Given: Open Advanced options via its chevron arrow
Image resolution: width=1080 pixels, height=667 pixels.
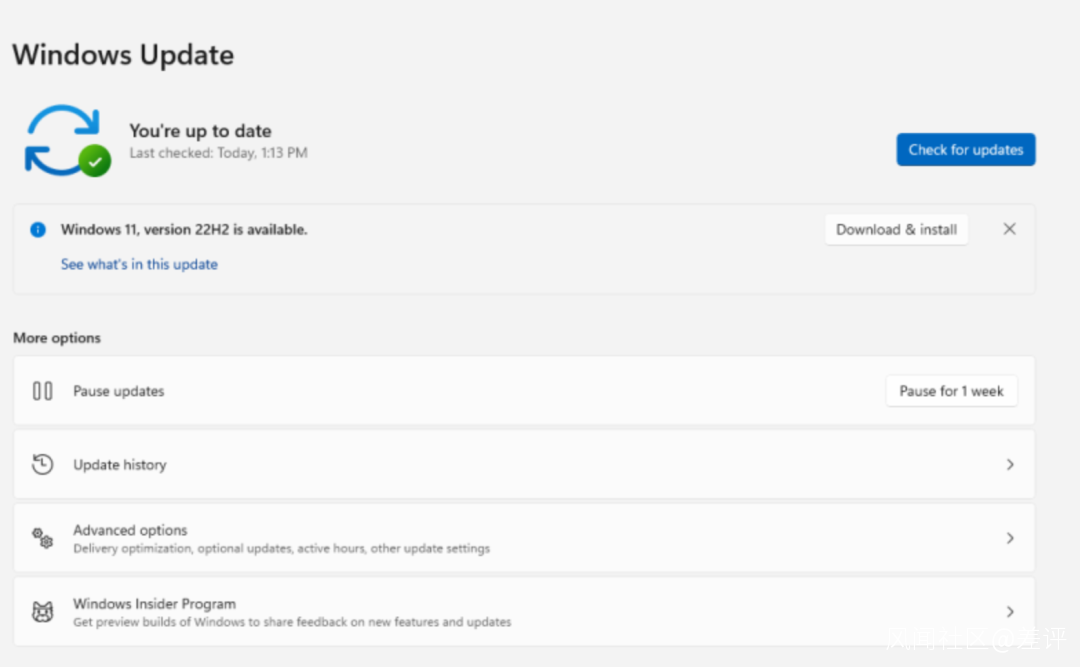Looking at the screenshot, I should click(1010, 538).
